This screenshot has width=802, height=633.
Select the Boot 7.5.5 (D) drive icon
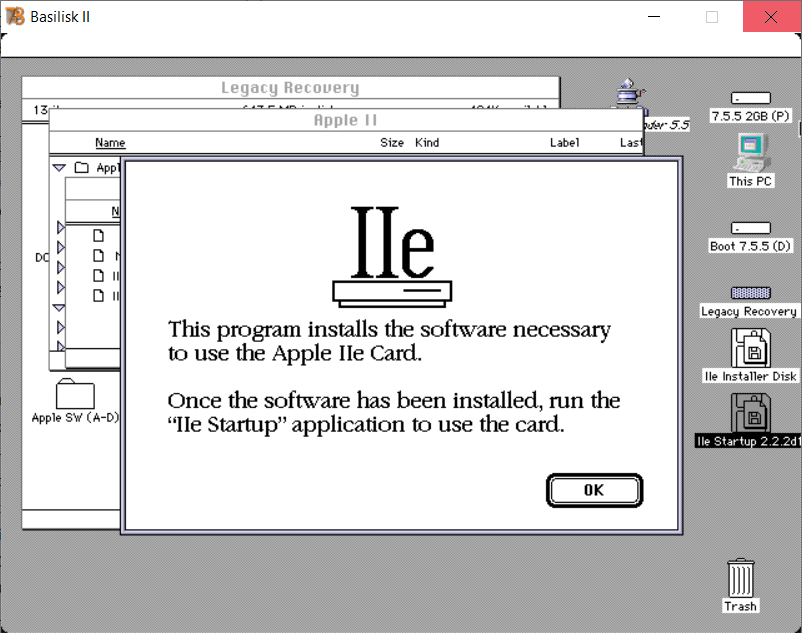click(750, 228)
